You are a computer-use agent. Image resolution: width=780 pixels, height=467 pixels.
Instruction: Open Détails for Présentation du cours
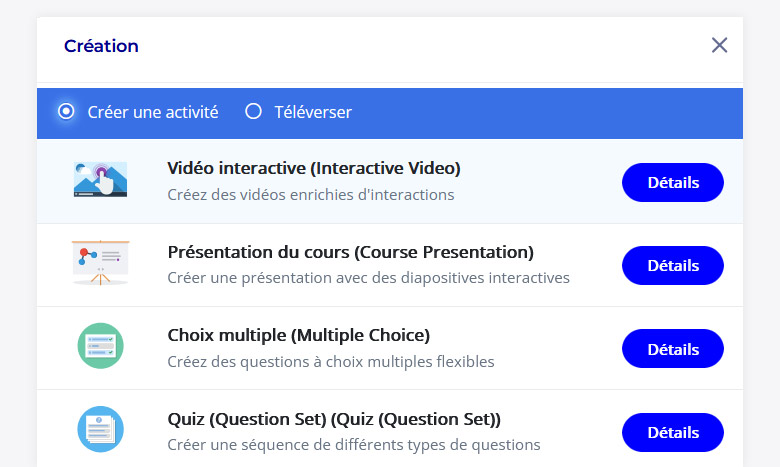pyautogui.click(x=673, y=266)
